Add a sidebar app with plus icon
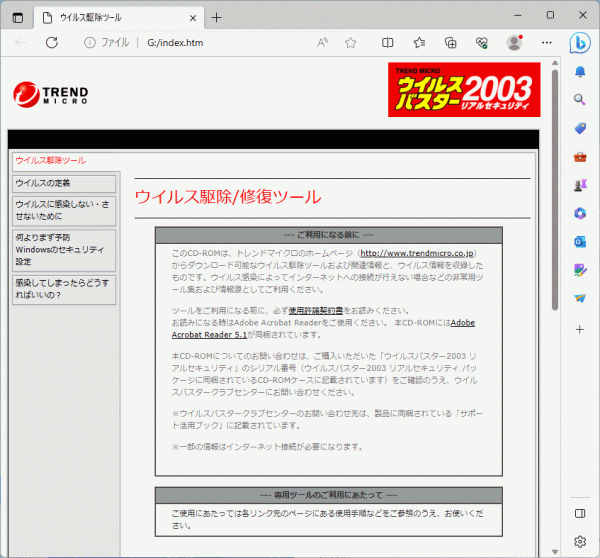This screenshot has height=558, width=600. pyautogui.click(x=580, y=330)
